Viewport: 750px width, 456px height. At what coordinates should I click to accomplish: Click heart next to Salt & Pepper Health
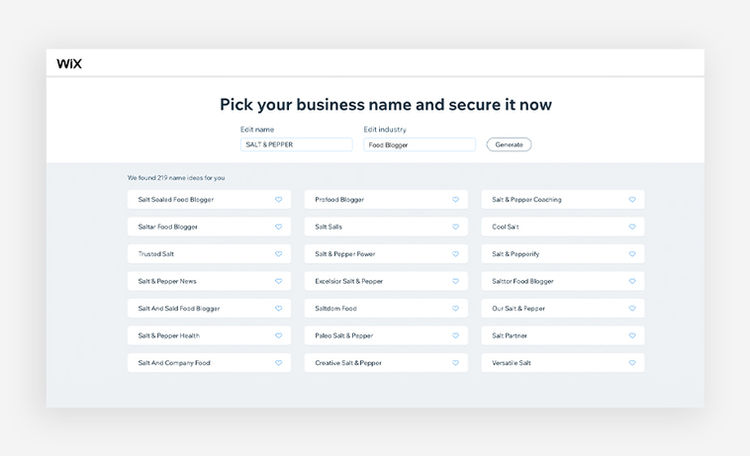tap(278, 336)
